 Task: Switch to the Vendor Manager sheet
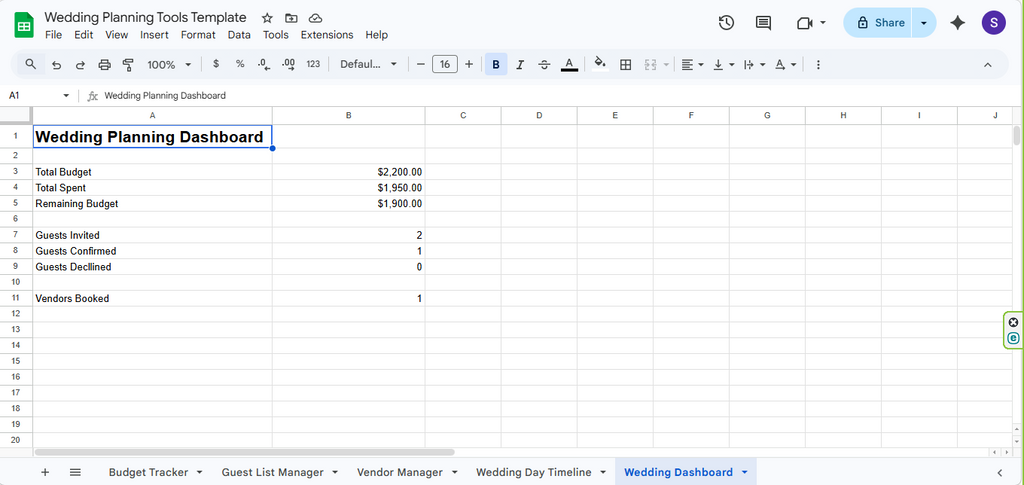click(x=400, y=472)
